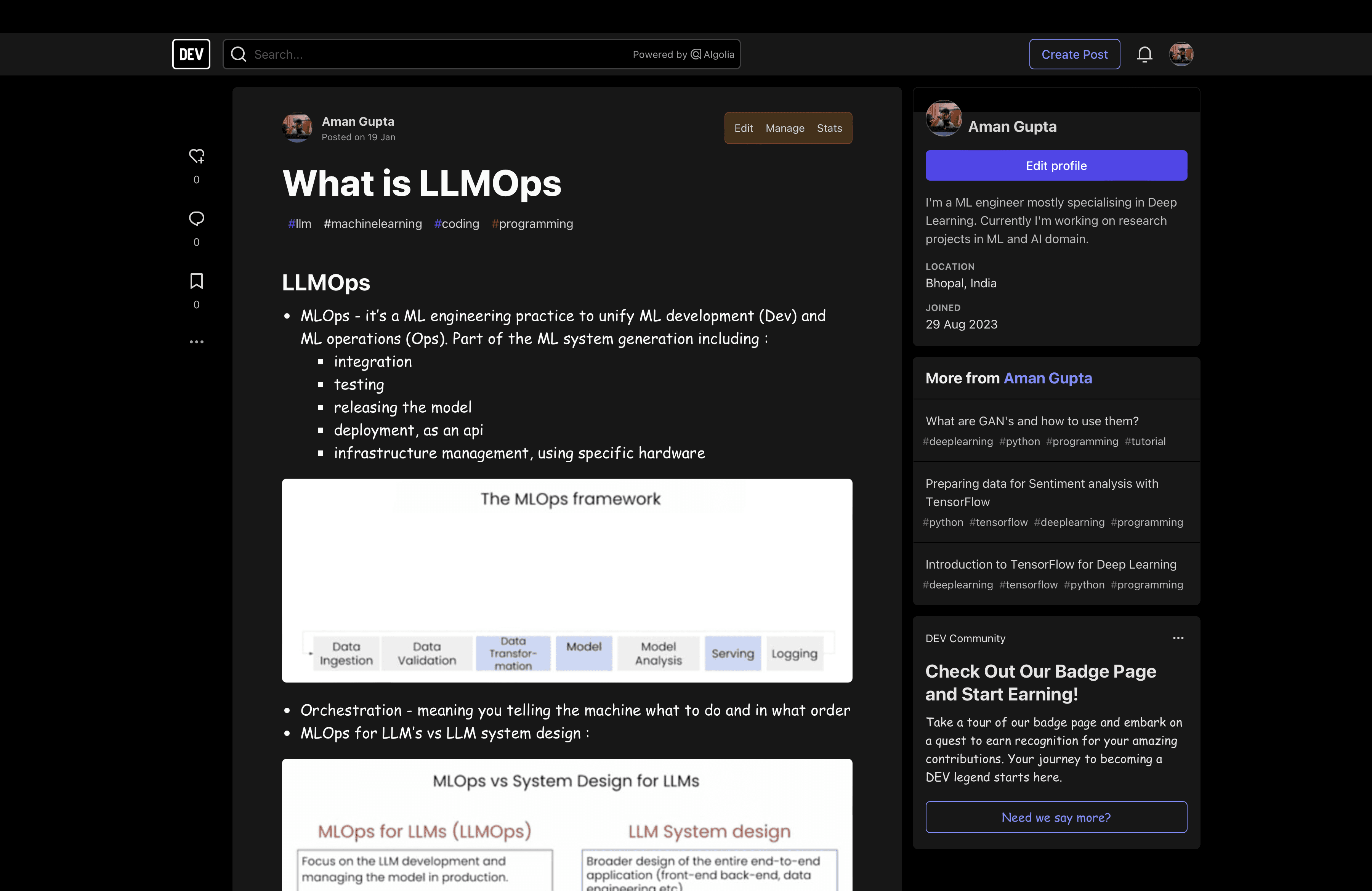Open the notifications bell
The width and height of the screenshot is (1372, 891).
(1144, 54)
